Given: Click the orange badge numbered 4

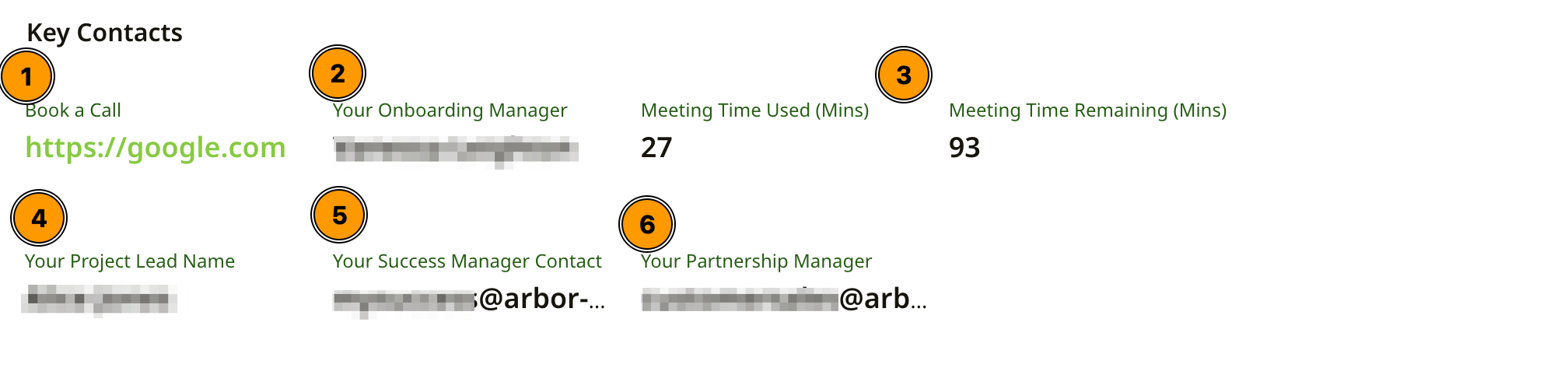Looking at the screenshot, I should click(39, 219).
